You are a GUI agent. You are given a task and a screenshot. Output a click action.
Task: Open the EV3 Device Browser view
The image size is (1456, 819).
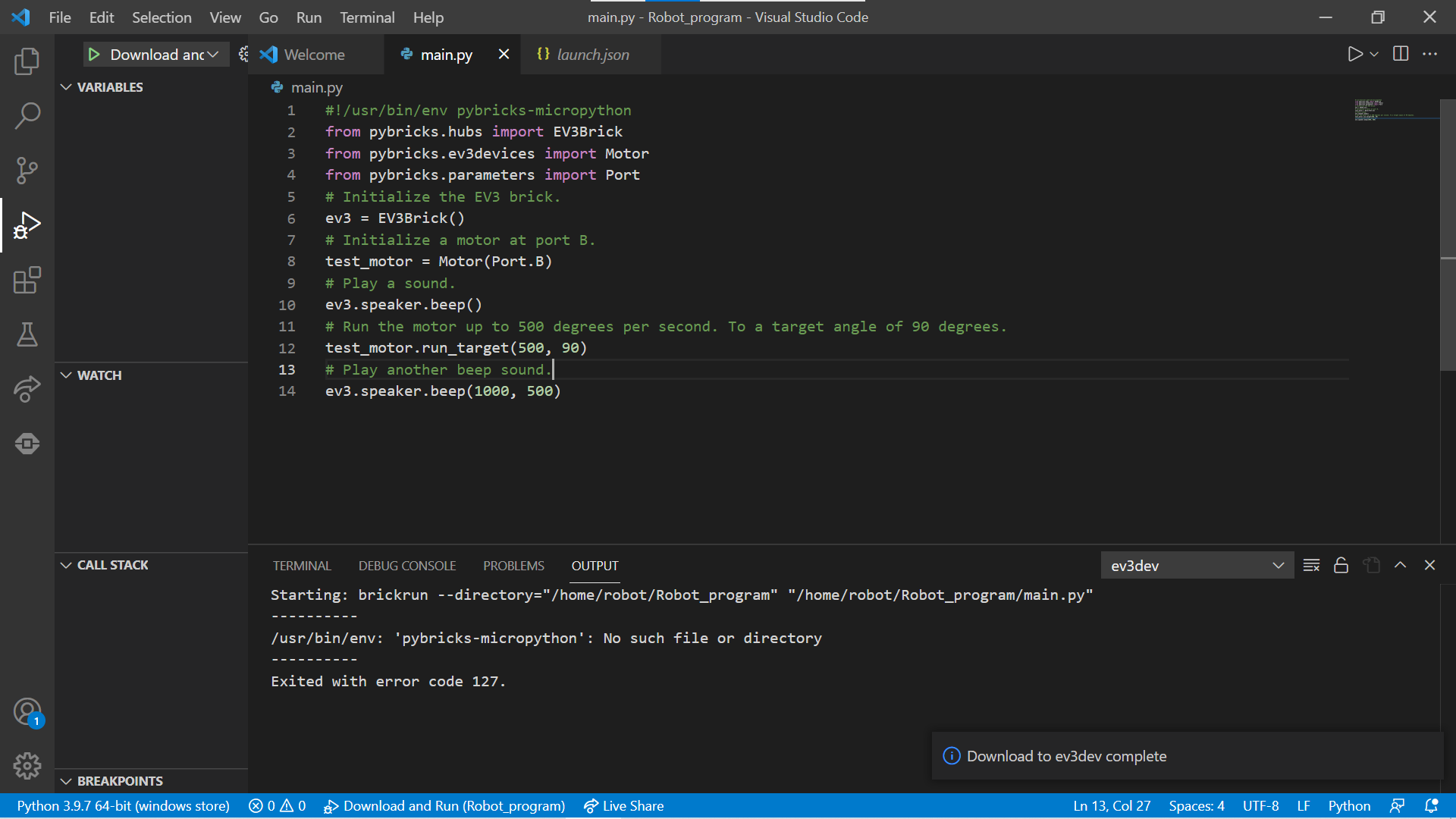pos(27,444)
